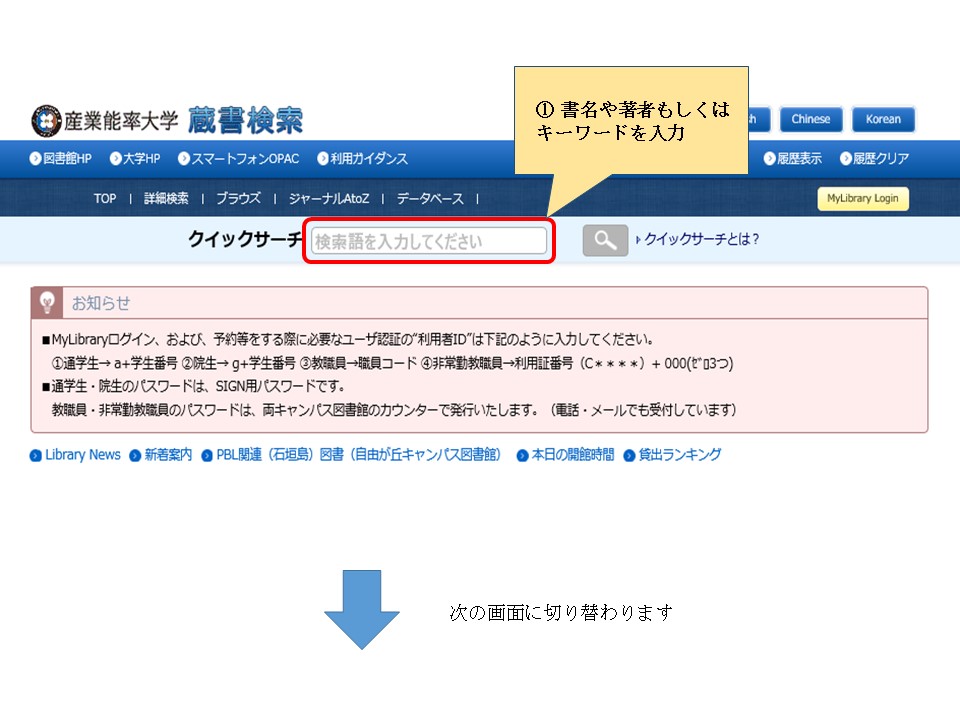Open the Library News link
Image resolution: width=960 pixels, height=720 pixels.
(75, 455)
